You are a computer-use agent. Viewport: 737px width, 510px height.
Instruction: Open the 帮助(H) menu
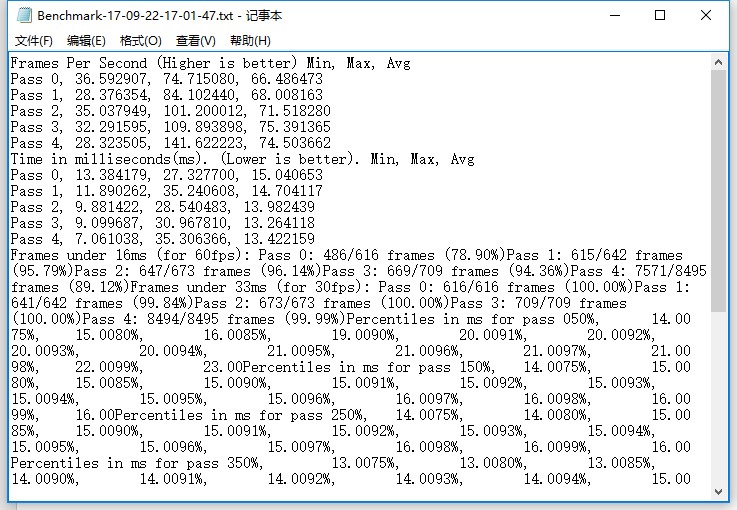pyautogui.click(x=250, y=41)
